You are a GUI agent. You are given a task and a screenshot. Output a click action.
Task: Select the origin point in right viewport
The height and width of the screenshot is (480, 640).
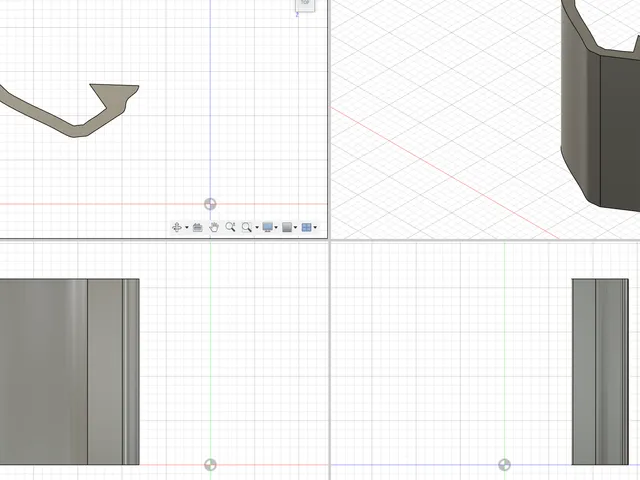tap(504, 464)
